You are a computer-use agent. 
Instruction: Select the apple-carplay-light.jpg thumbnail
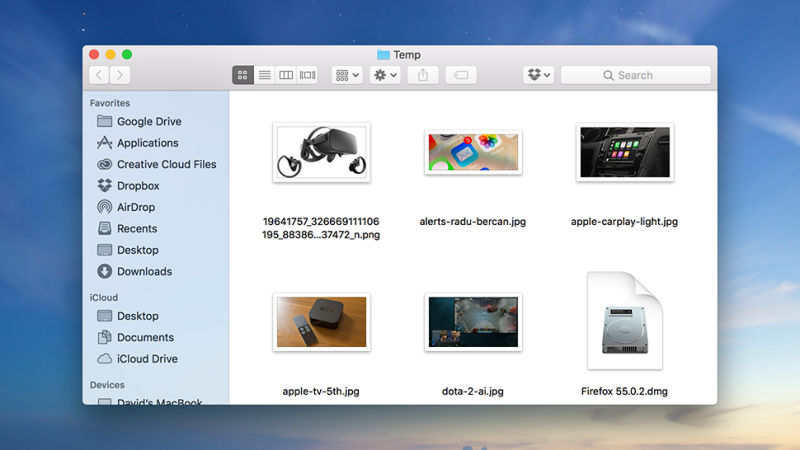[625, 152]
